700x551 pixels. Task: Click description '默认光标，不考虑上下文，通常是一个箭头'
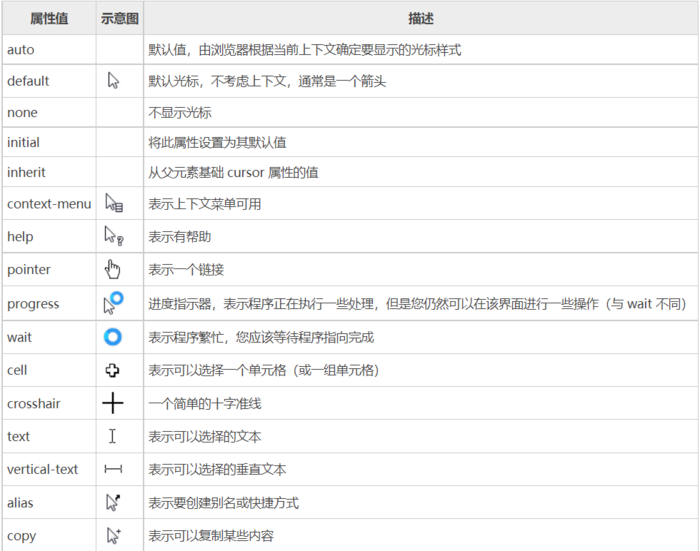(267, 81)
